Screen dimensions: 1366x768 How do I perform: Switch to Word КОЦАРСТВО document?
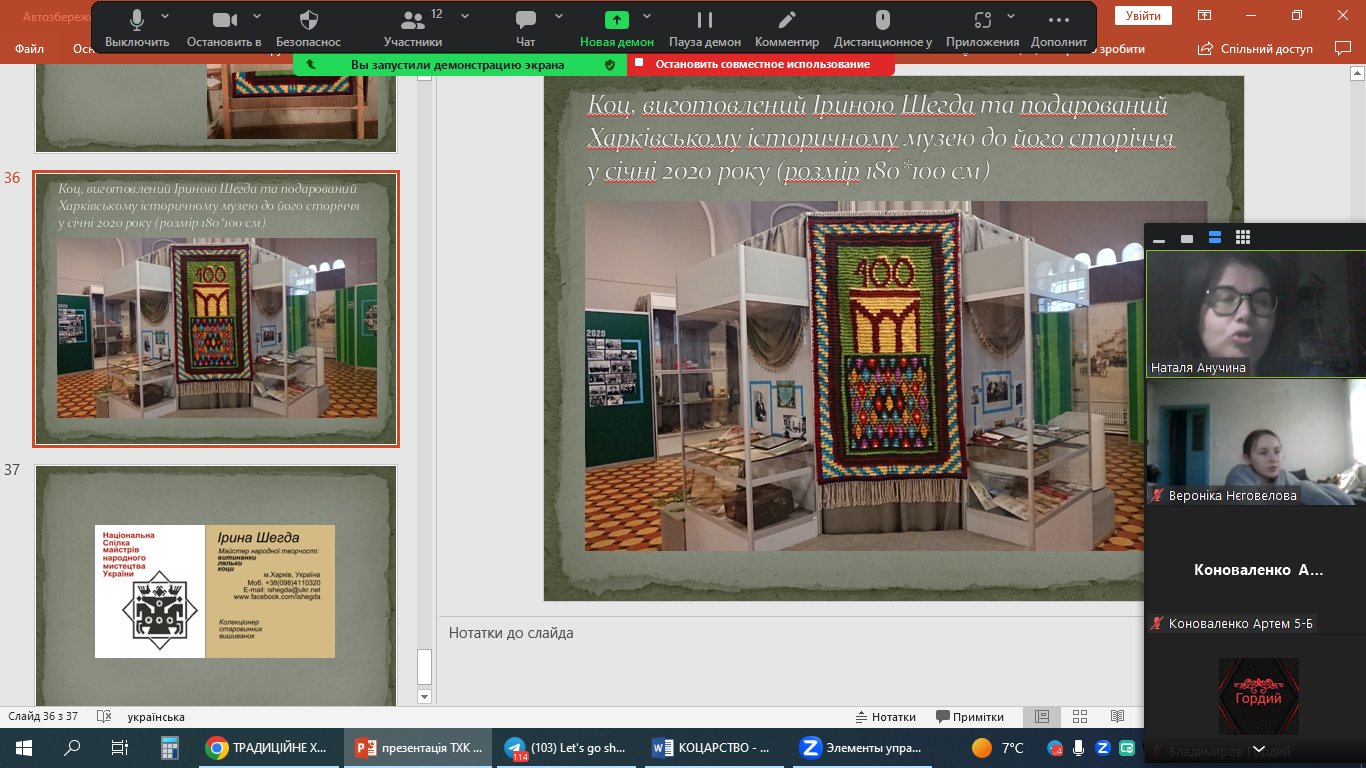(x=716, y=748)
